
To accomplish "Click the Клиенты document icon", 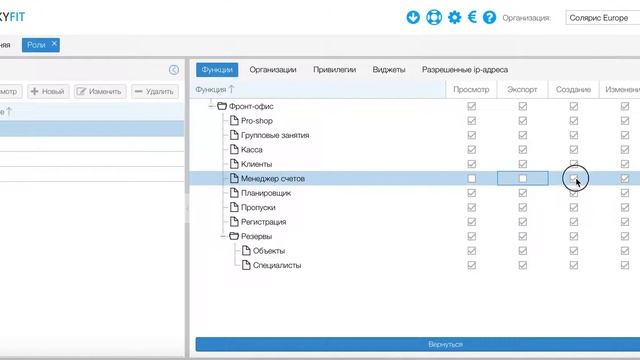I will (234, 164).
